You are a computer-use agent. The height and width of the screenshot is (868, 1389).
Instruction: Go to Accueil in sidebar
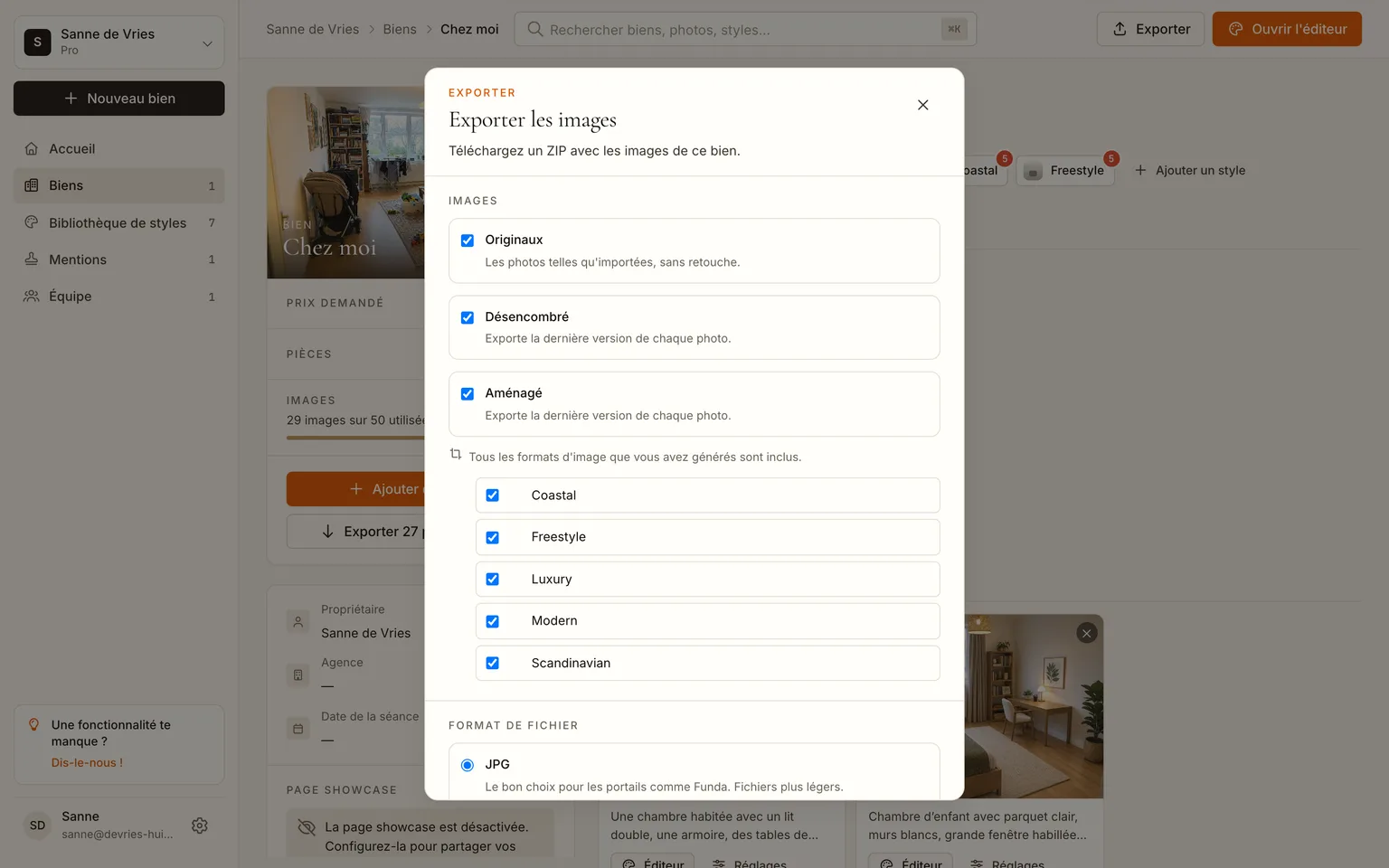pos(119,148)
